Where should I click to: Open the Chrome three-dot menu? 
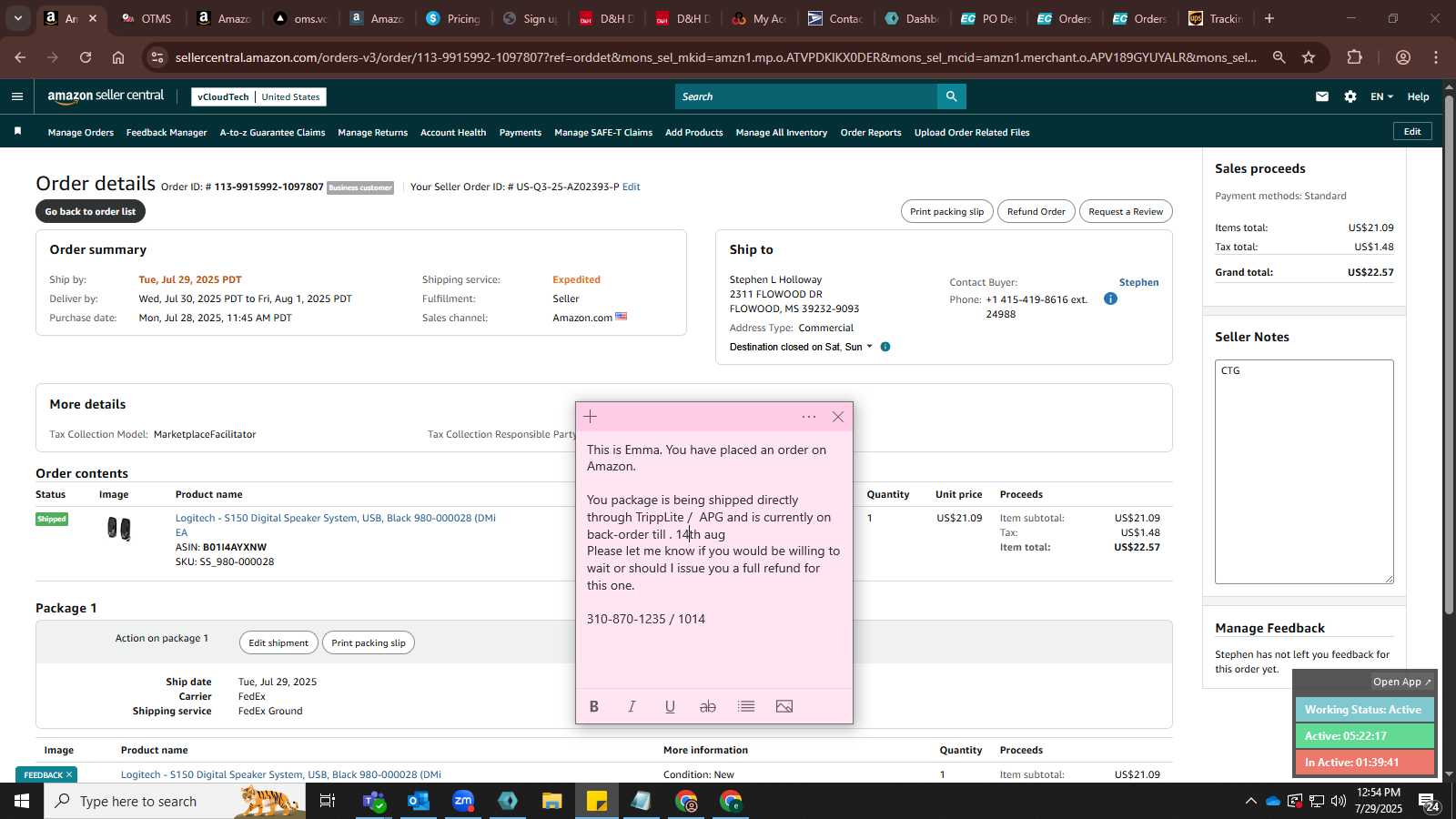[x=1436, y=57]
